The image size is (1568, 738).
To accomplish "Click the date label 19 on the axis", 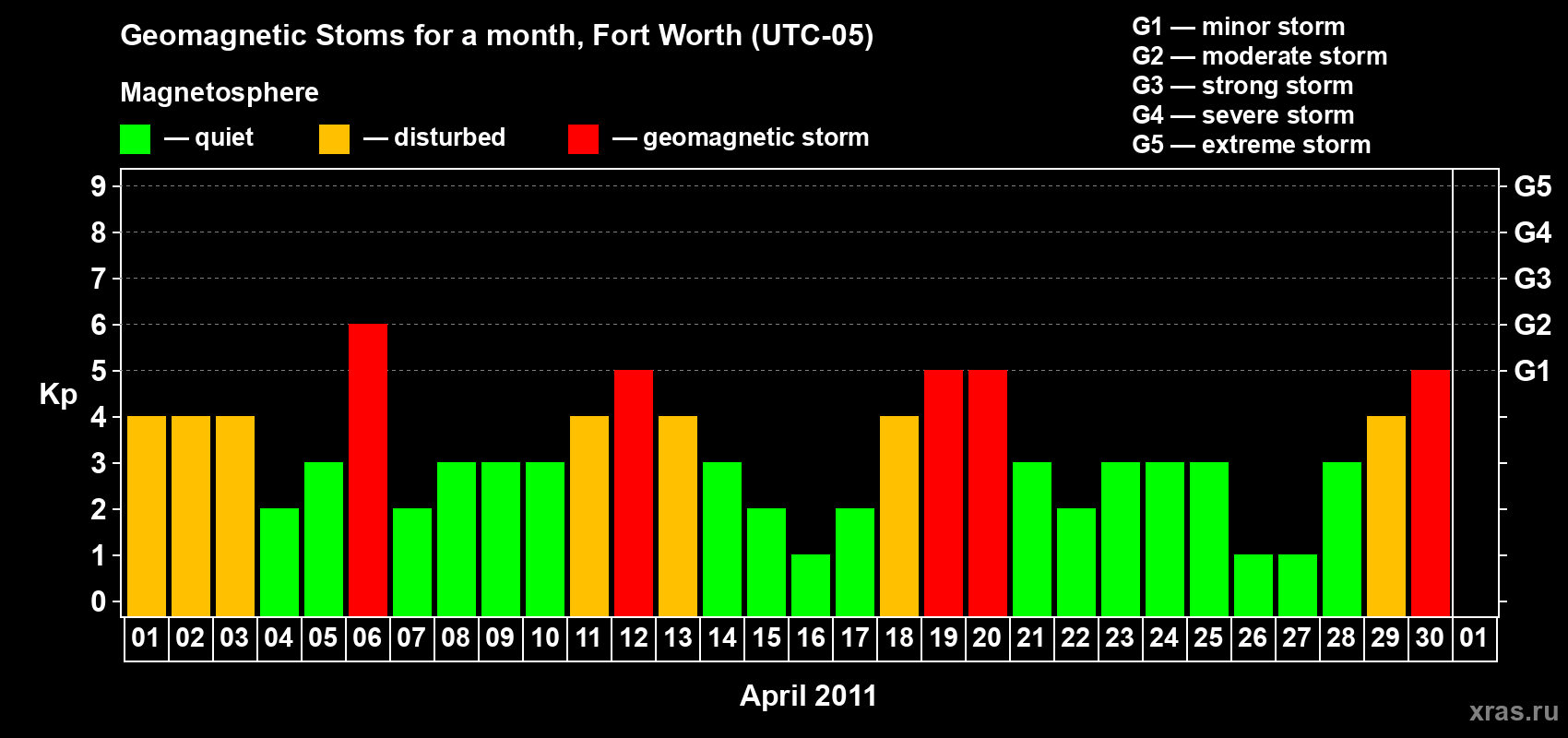I will point(943,637).
